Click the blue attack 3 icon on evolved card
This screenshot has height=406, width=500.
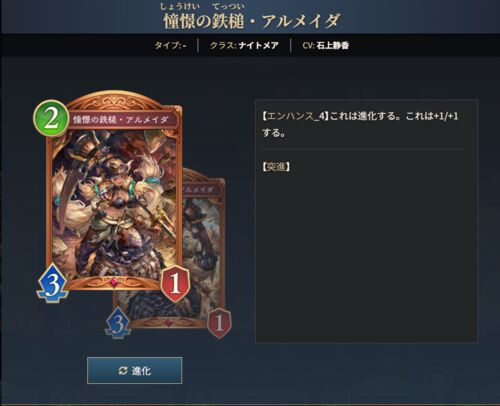(x=118, y=323)
